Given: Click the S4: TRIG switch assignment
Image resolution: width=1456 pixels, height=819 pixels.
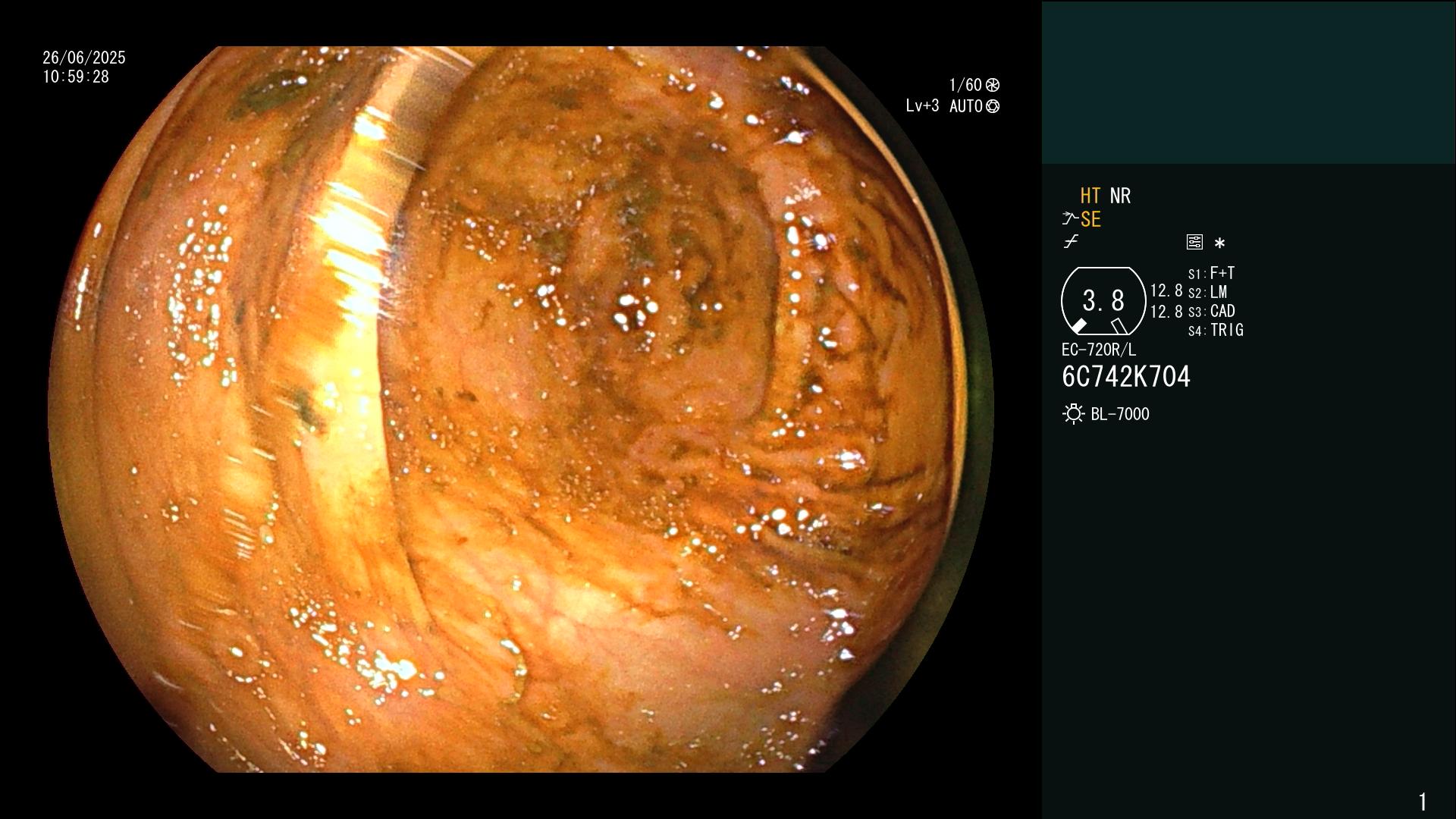Looking at the screenshot, I should tap(1216, 330).
